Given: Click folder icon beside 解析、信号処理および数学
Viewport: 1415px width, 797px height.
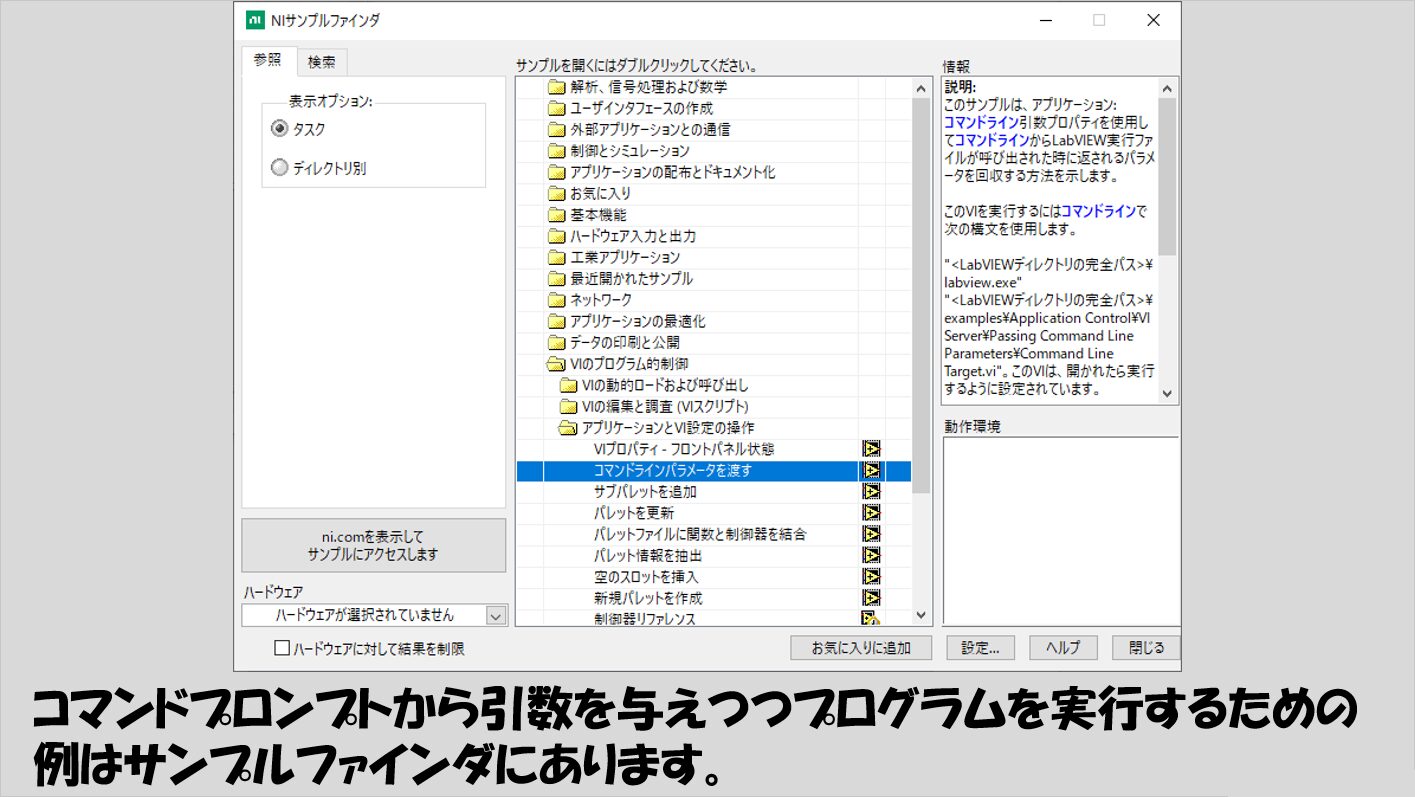Looking at the screenshot, I should pyautogui.click(x=557, y=87).
